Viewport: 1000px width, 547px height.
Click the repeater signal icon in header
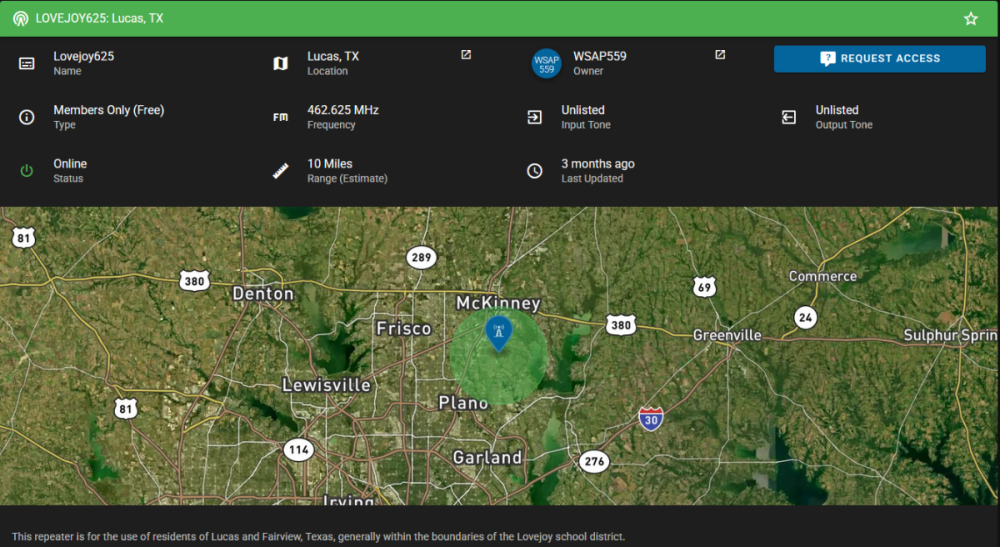click(20, 18)
